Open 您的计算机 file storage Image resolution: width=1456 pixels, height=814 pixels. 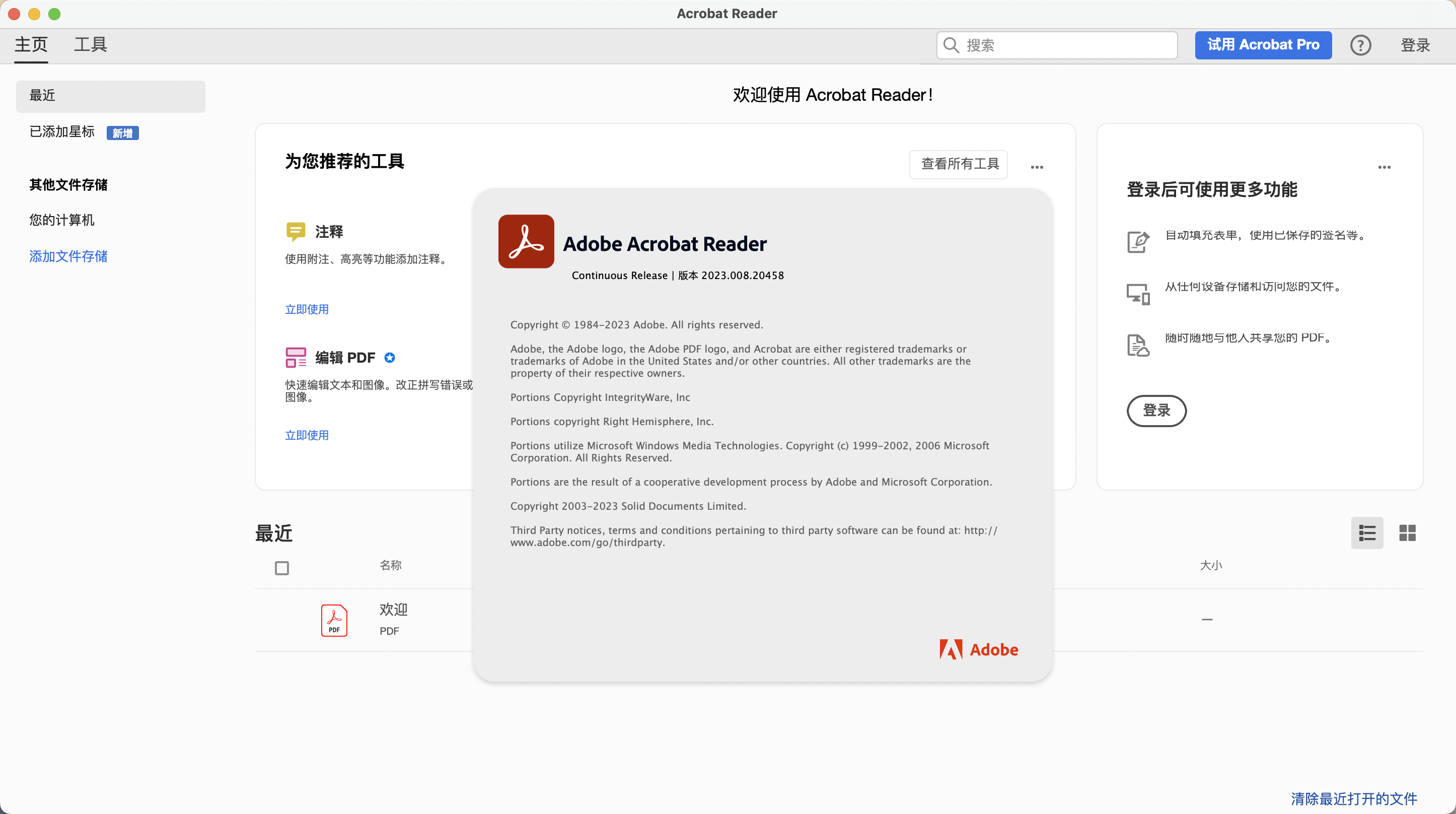(x=61, y=220)
